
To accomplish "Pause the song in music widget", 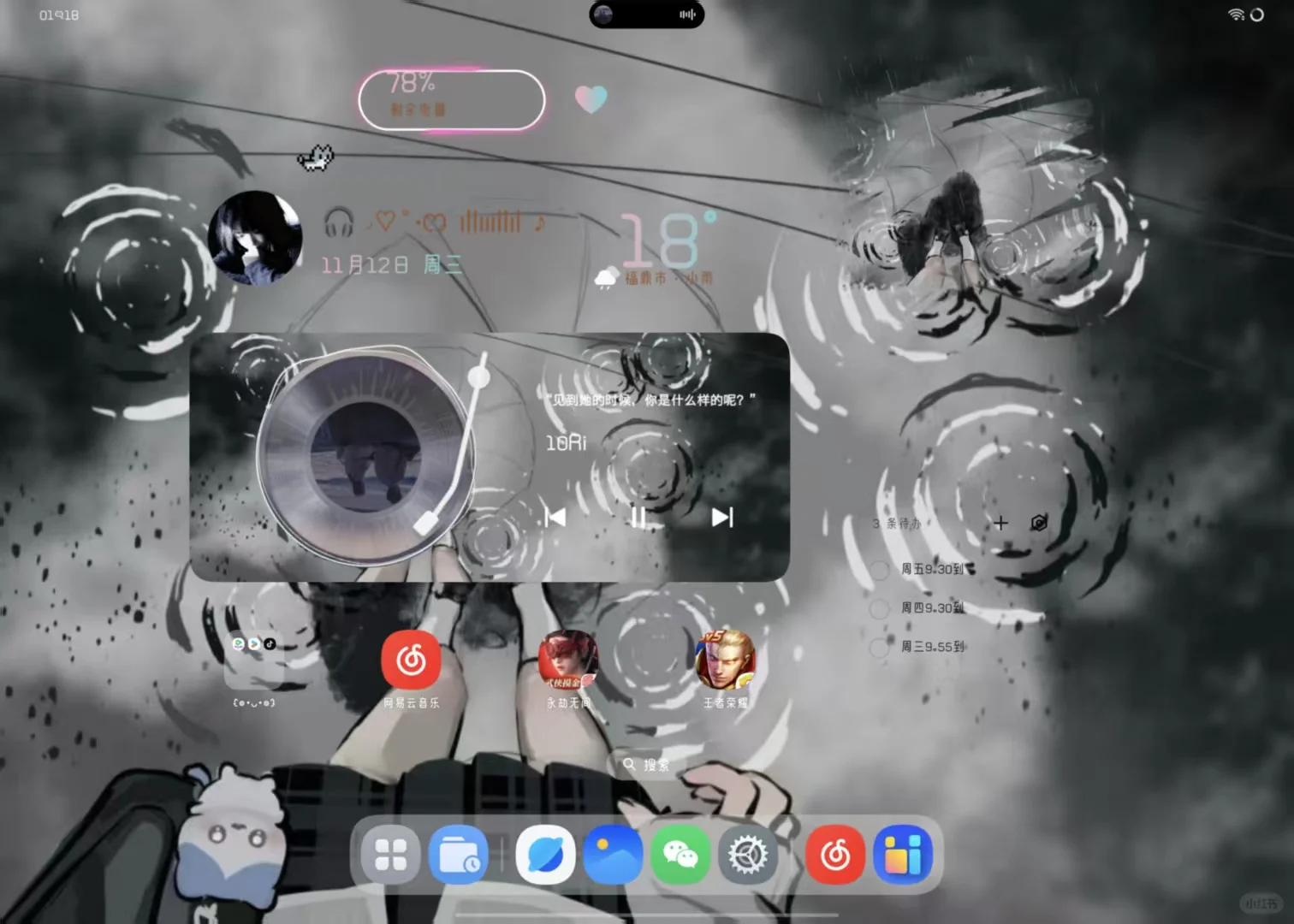I will point(638,517).
